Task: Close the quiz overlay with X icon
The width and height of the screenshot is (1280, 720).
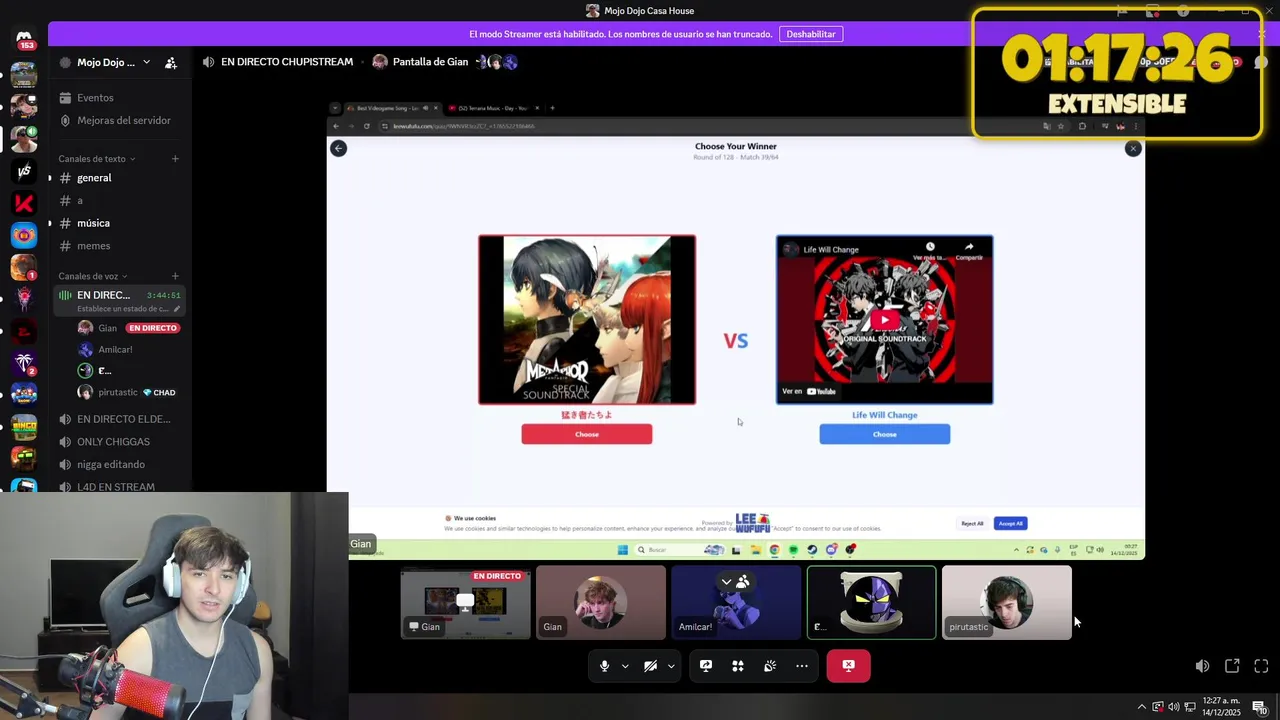Action: (x=1132, y=148)
